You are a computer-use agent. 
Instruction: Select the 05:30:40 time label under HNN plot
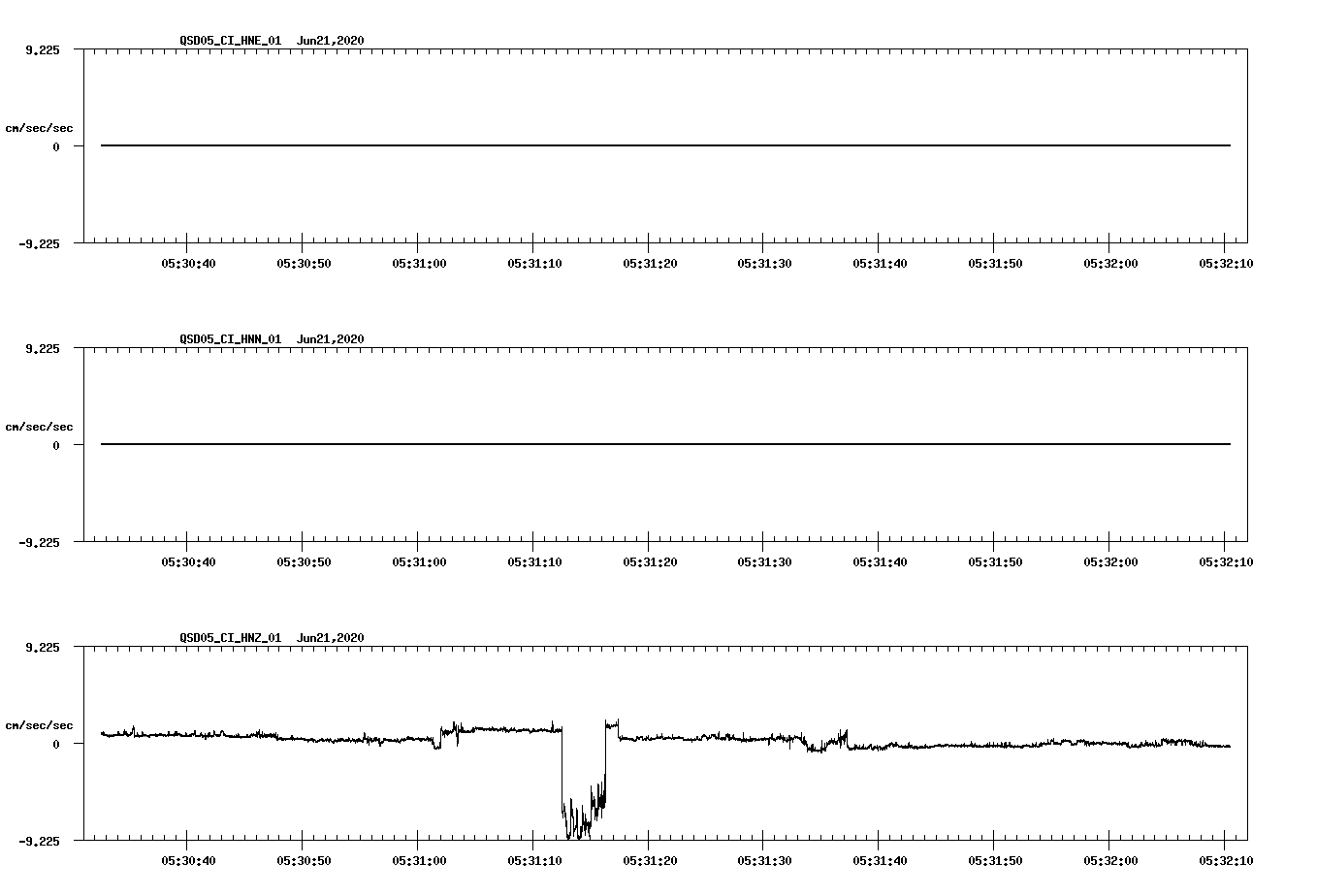tap(188, 562)
